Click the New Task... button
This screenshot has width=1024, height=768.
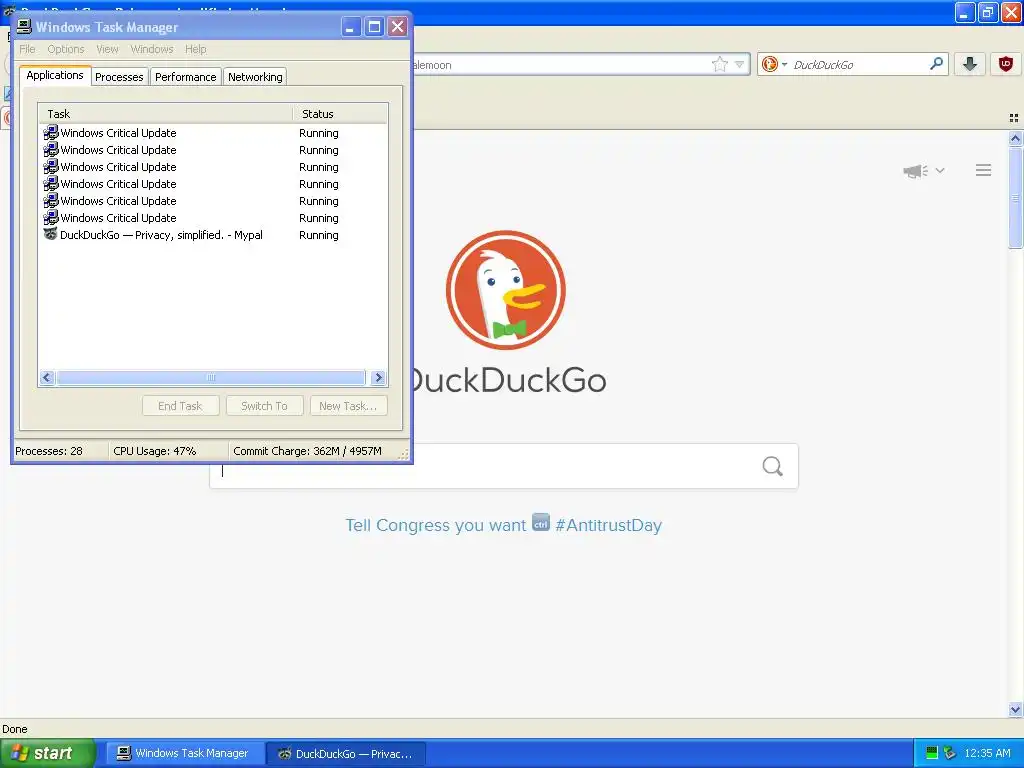348,406
